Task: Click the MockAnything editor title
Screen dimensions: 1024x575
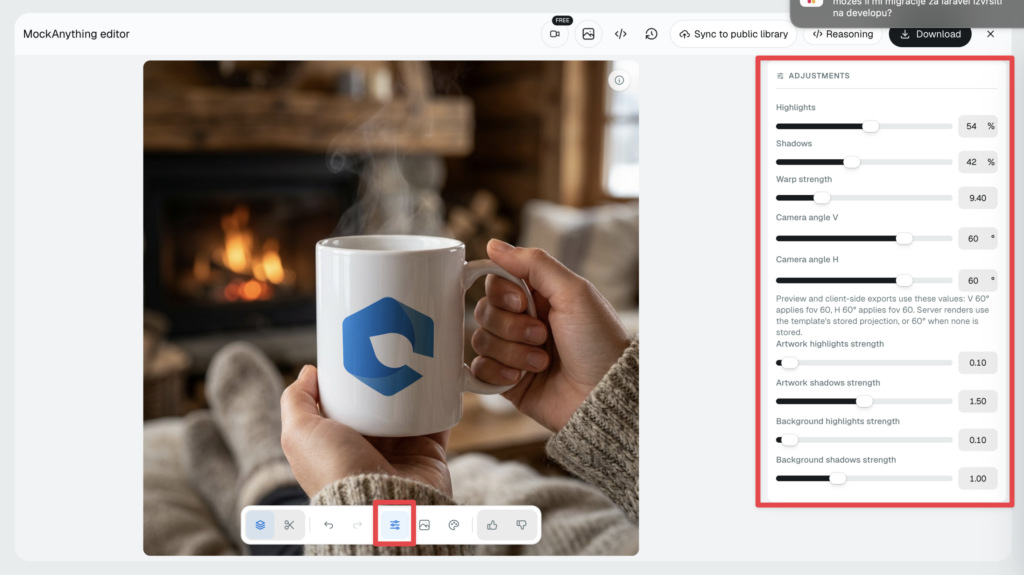Action: (76, 34)
